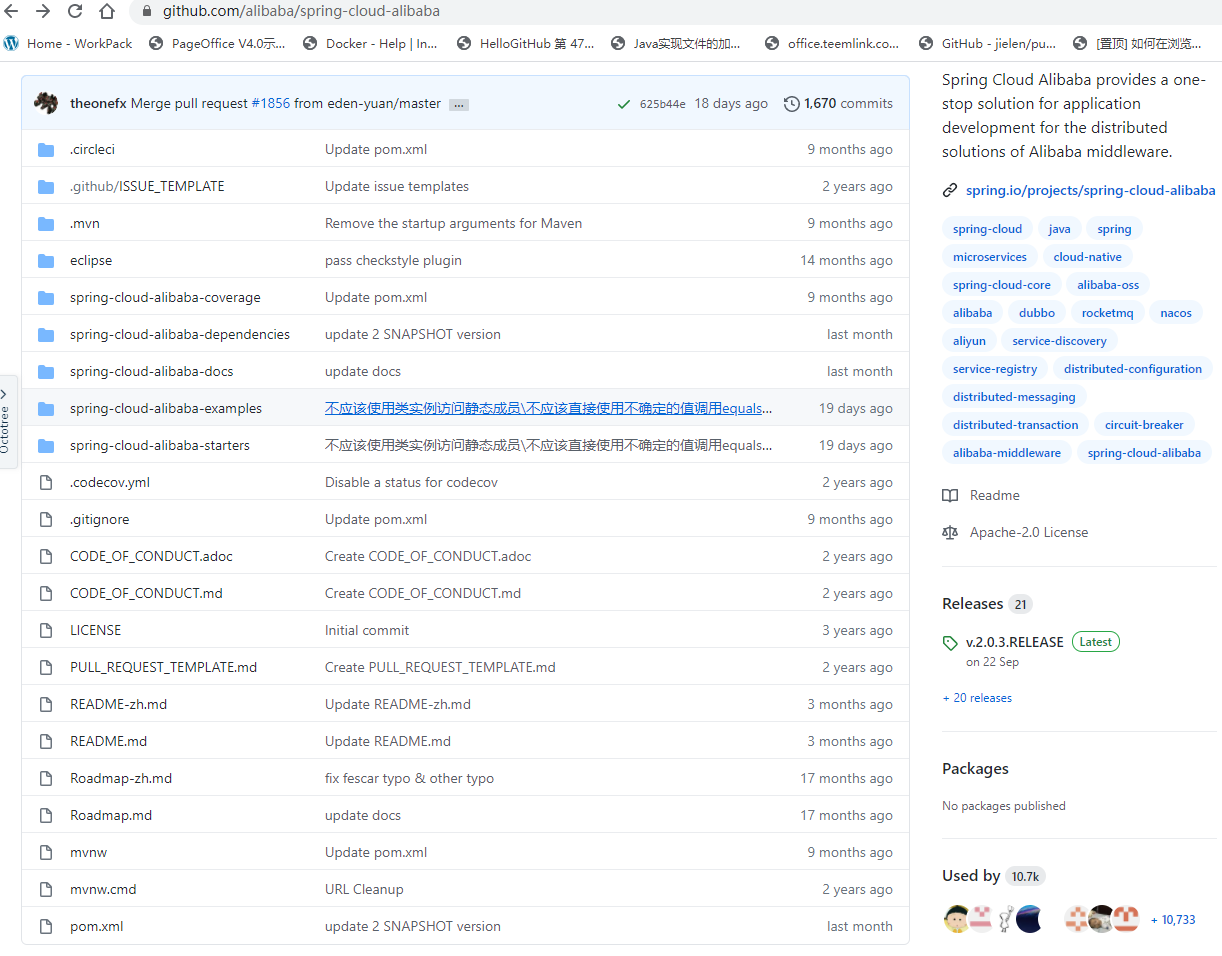Click the green commit status checkmark
1222x956 pixels.
coord(624,104)
